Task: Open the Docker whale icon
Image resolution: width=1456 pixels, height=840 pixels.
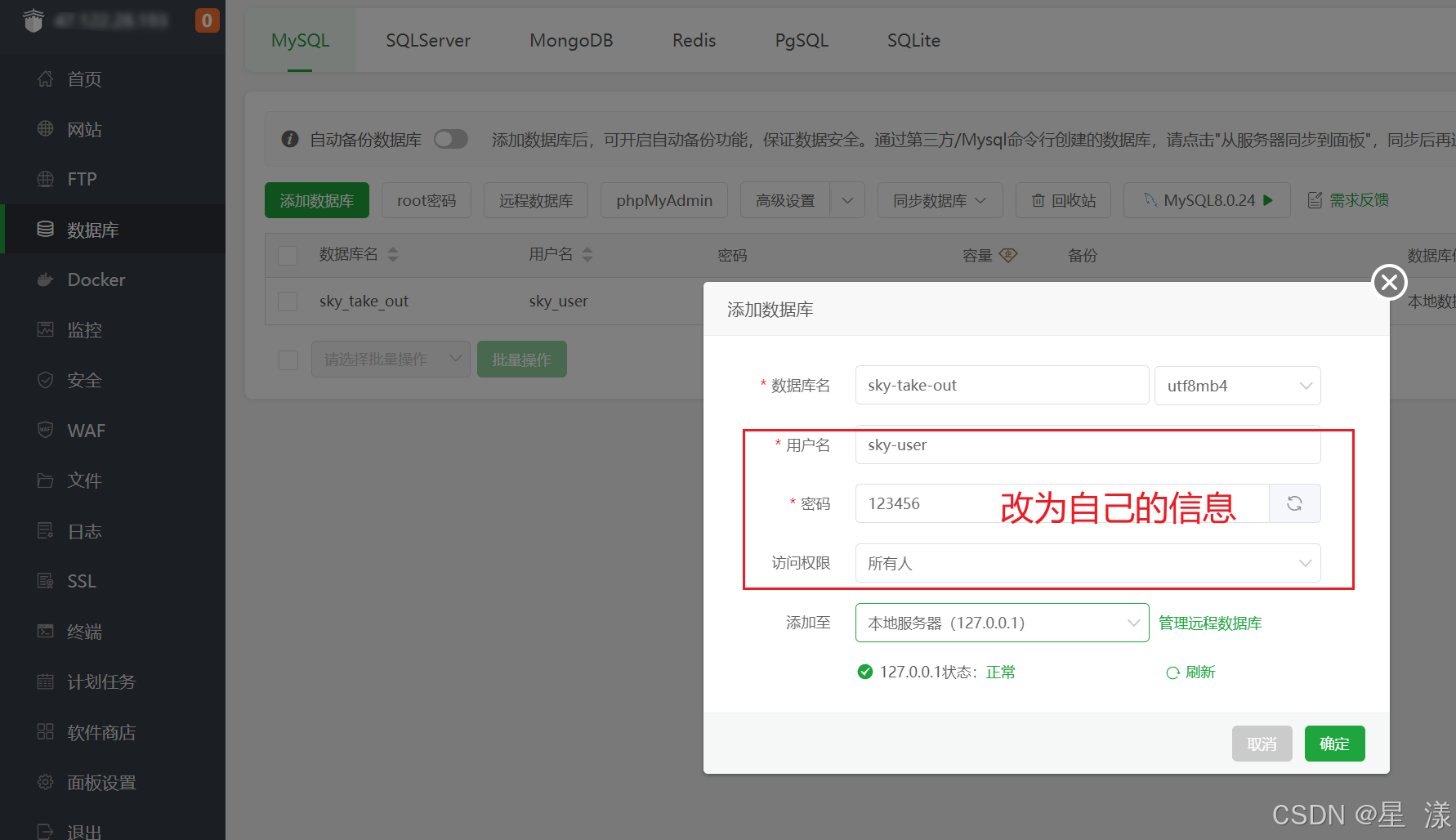Action: pos(46,279)
